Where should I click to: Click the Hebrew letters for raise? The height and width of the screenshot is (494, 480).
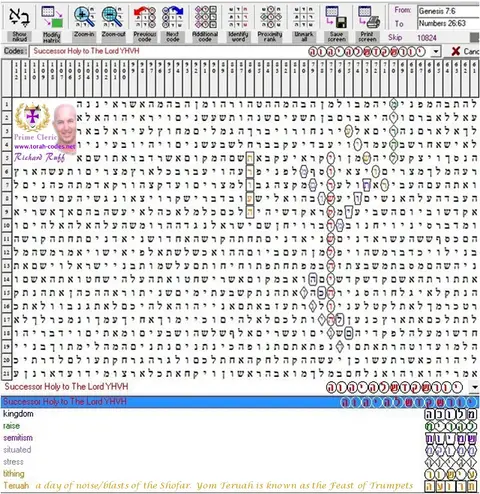[451, 427]
